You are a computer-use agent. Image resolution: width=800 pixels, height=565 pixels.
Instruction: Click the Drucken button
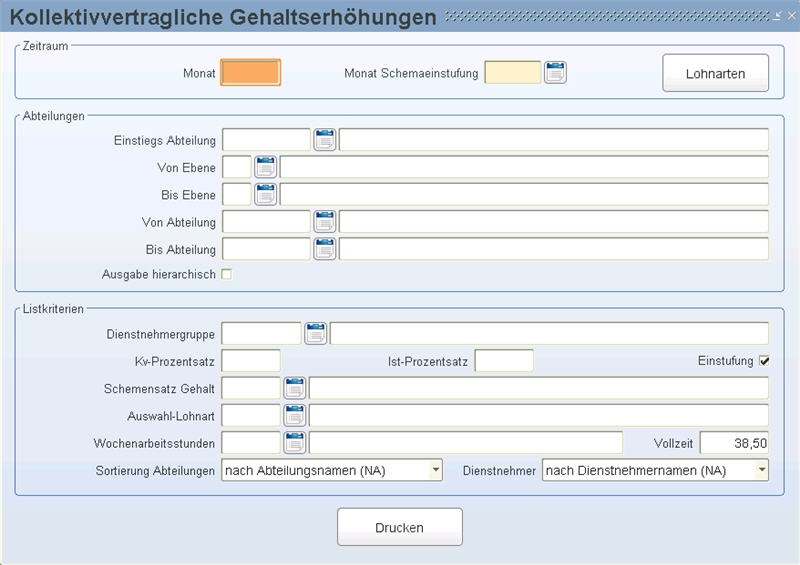coord(399,527)
